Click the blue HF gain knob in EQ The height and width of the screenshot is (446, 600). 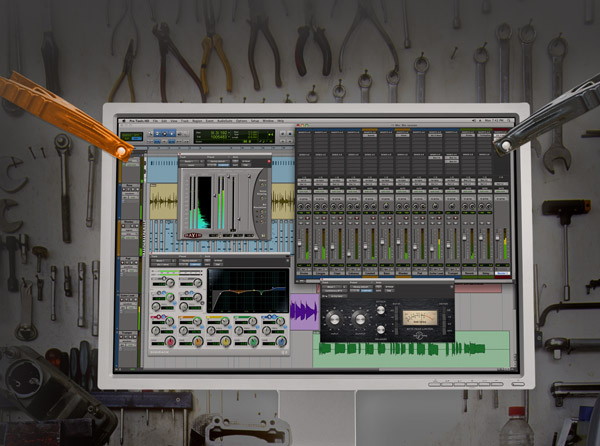281,342
